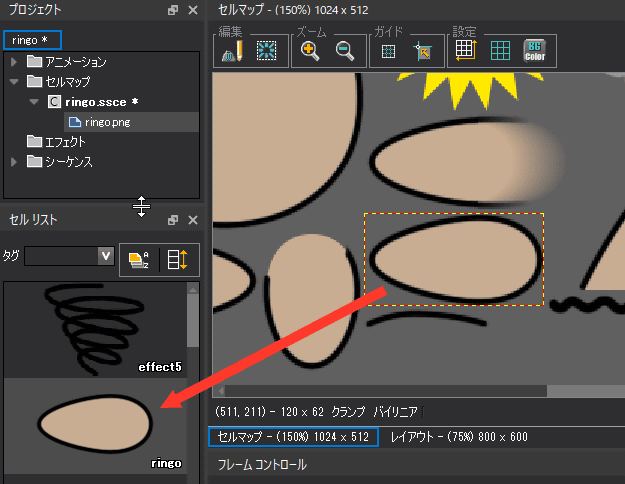Click the cell list scroll up arrow
Image resolution: width=625 pixels, height=484 pixels.
(193, 289)
